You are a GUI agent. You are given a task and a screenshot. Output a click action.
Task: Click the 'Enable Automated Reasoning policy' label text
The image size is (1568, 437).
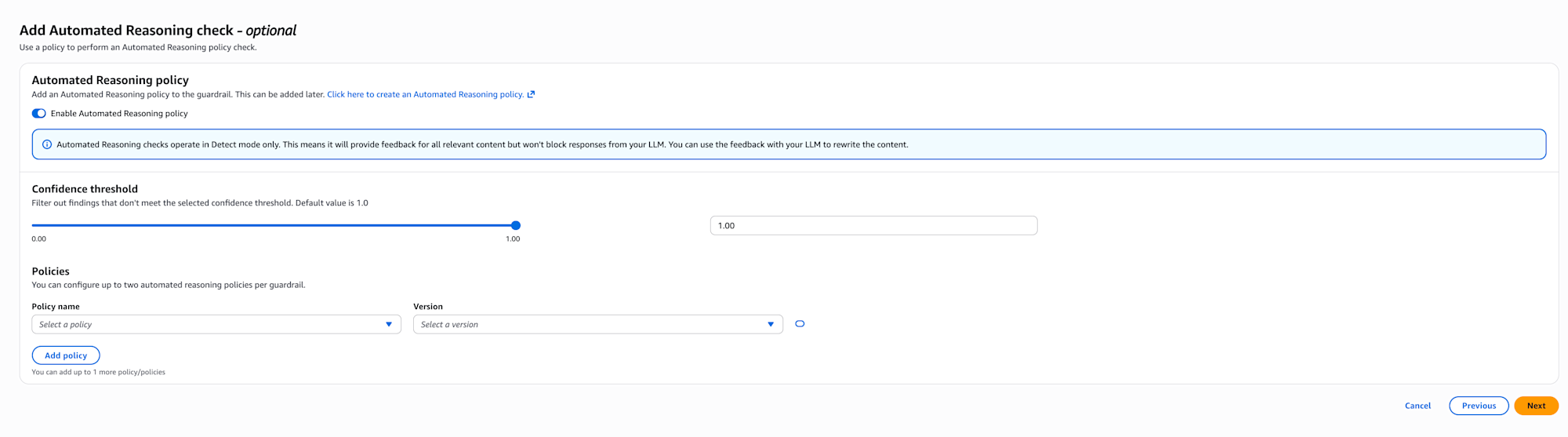coord(119,114)
